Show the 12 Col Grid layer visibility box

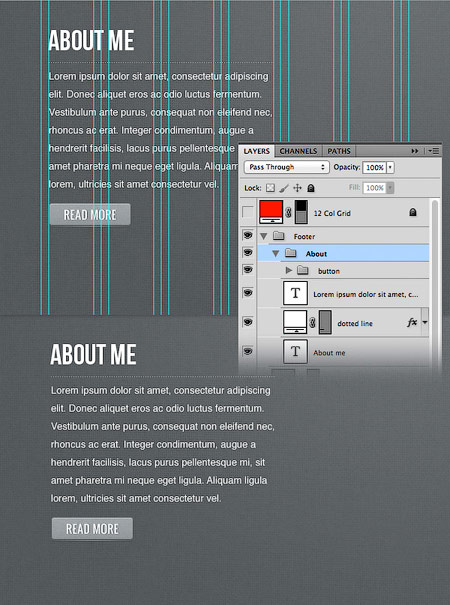(x=247, y=212)
